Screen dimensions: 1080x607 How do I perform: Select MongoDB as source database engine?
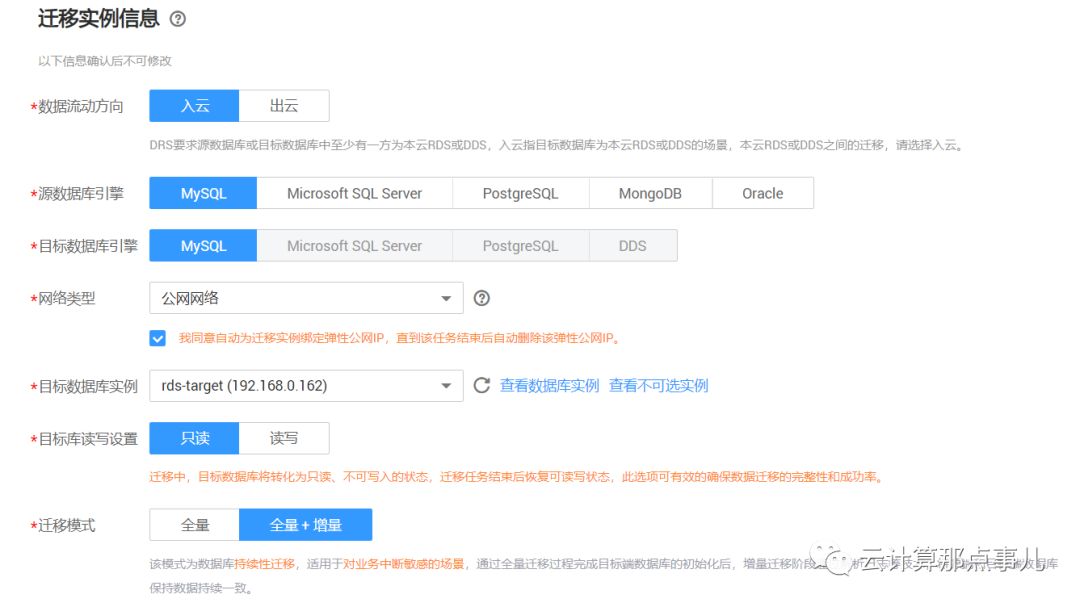[651, 193]
